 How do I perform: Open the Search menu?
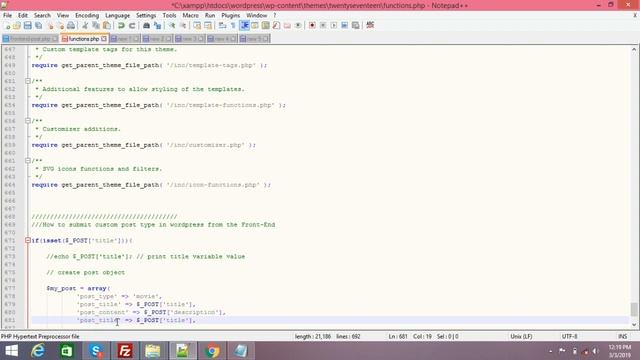42,15
